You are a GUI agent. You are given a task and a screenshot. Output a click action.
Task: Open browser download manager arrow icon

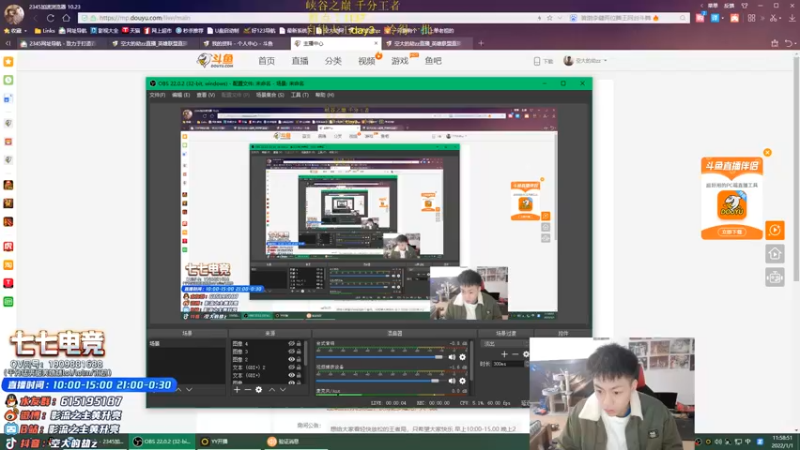[792, 18]
